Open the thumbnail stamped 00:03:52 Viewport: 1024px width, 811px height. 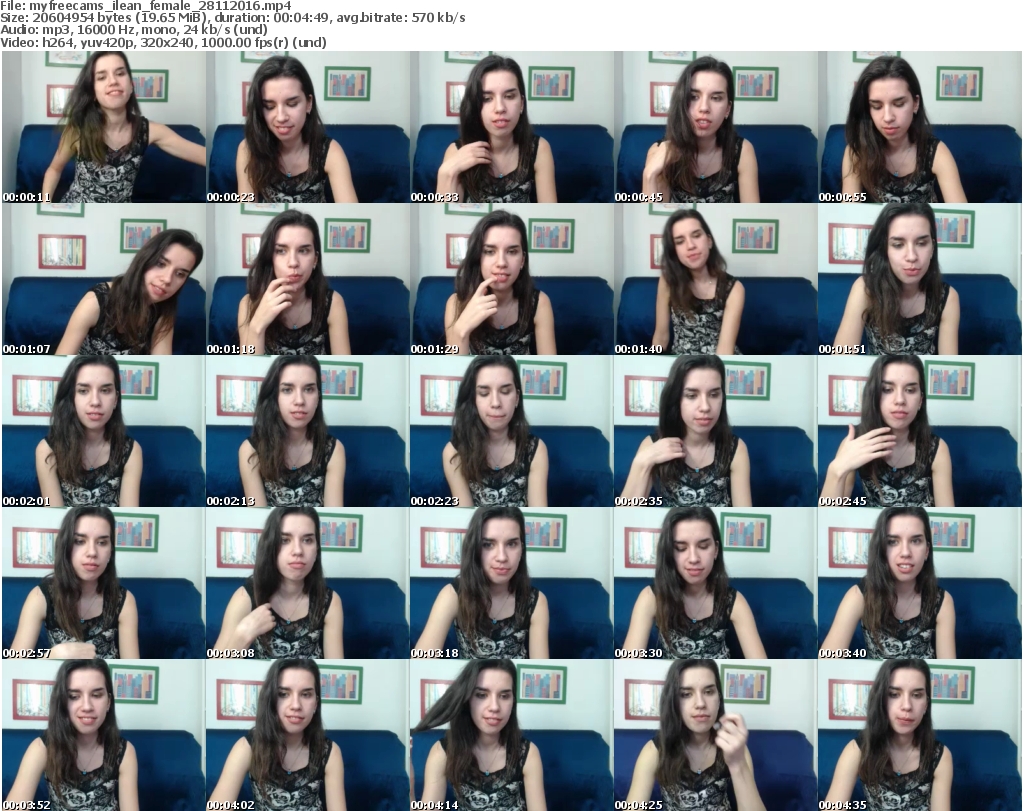click(x=104, y=735)
